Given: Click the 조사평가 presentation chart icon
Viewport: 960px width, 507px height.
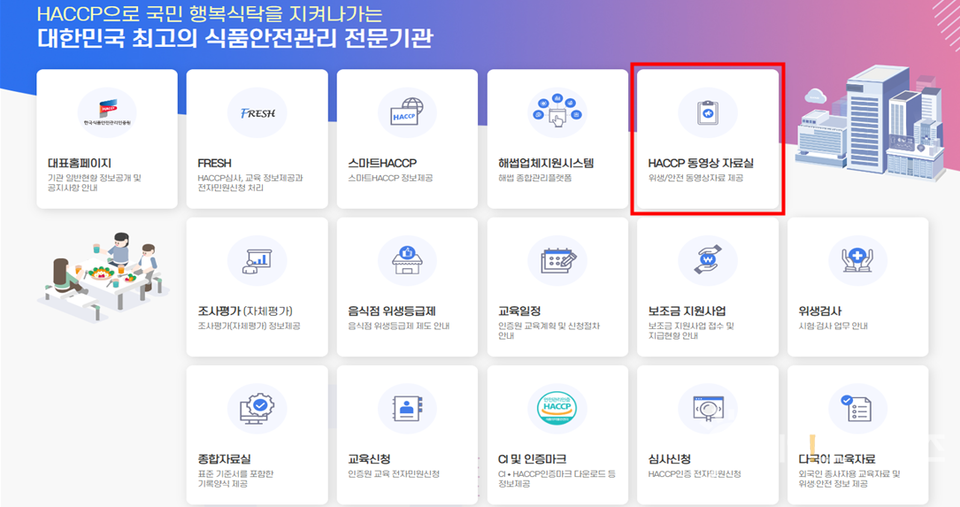Looking at the screenshot, I should click(x=257, y=261).
